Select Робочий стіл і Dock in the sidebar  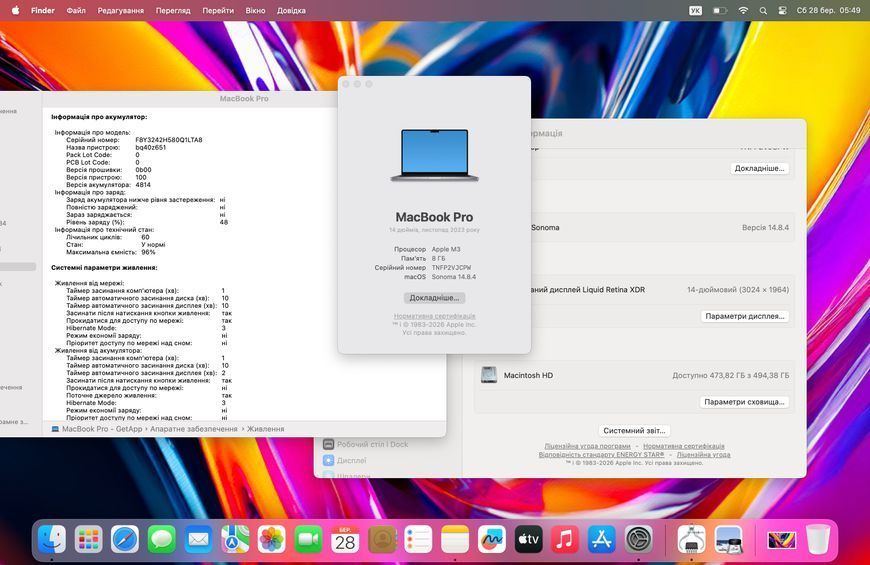pos(372,445)
